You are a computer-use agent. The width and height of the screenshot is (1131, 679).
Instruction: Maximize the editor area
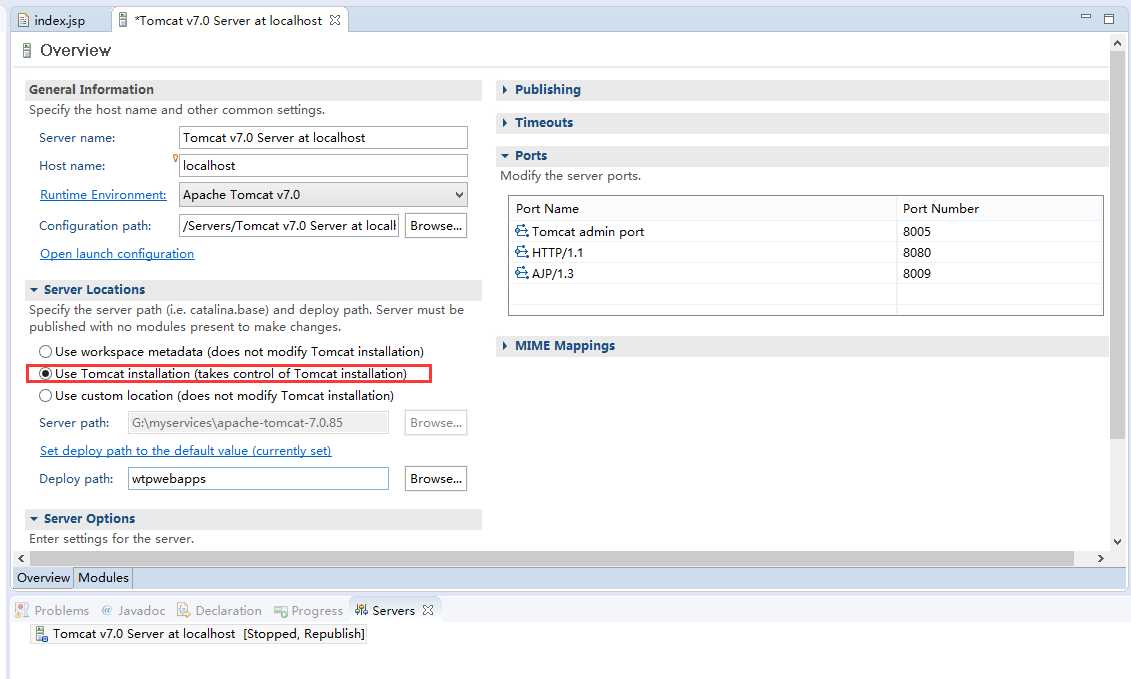tap(1109, 18)
